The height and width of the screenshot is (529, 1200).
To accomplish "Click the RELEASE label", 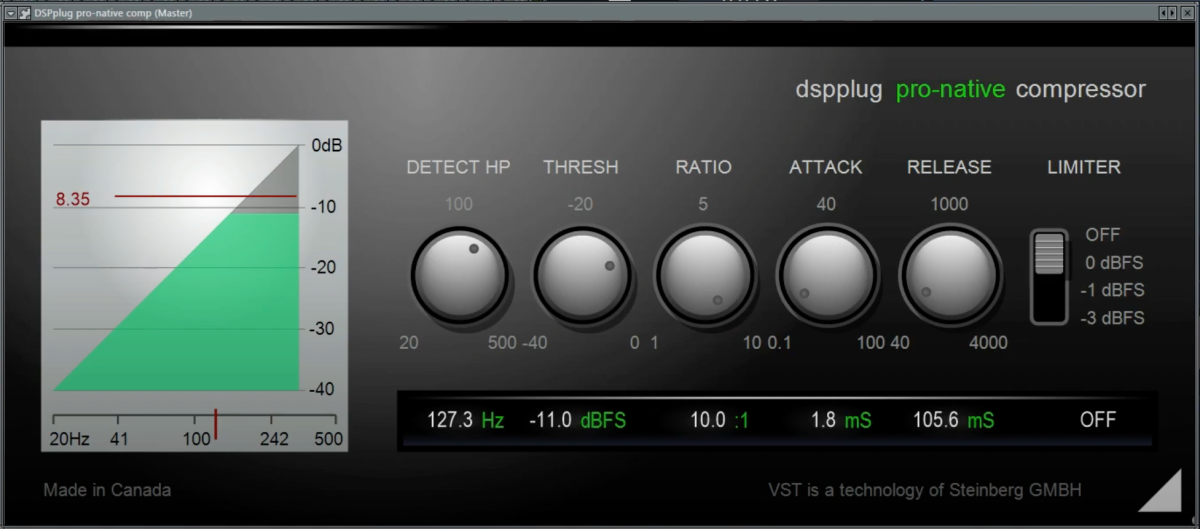I will click(x=949, y=167).
